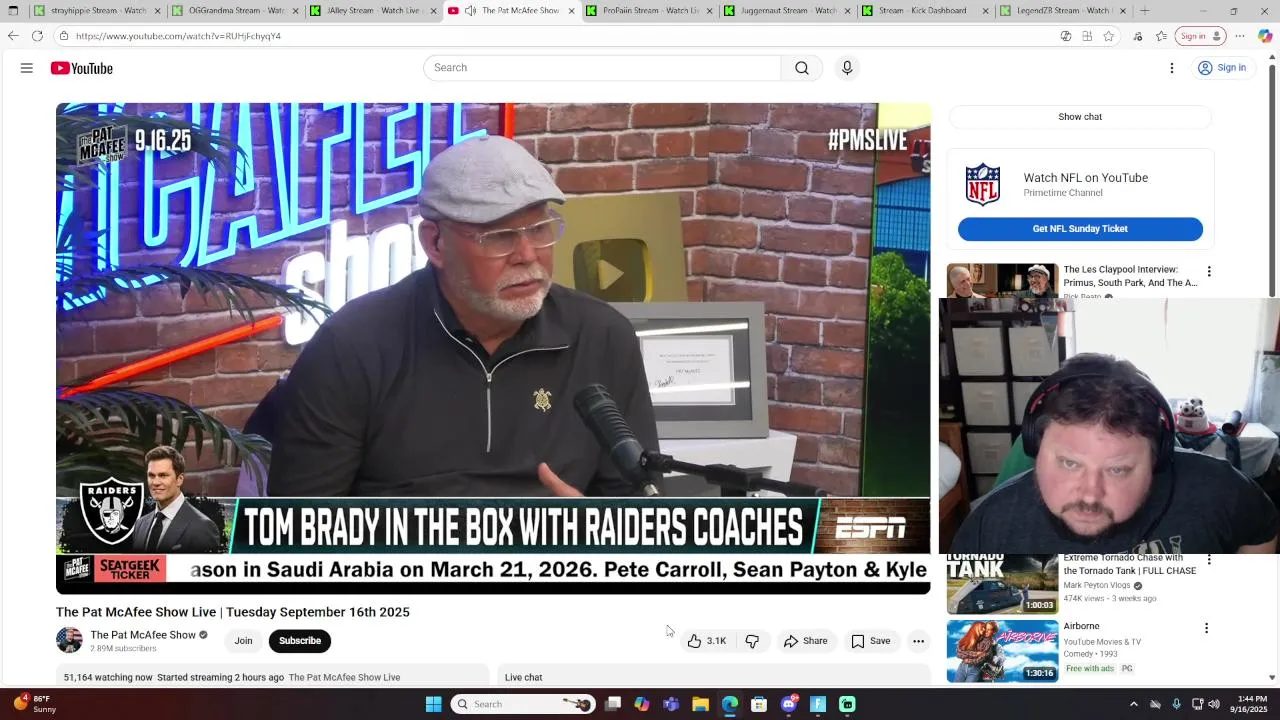Sign in to YouTube
The width and height of the screenshot is (1280, 720).
(1222, 68)
